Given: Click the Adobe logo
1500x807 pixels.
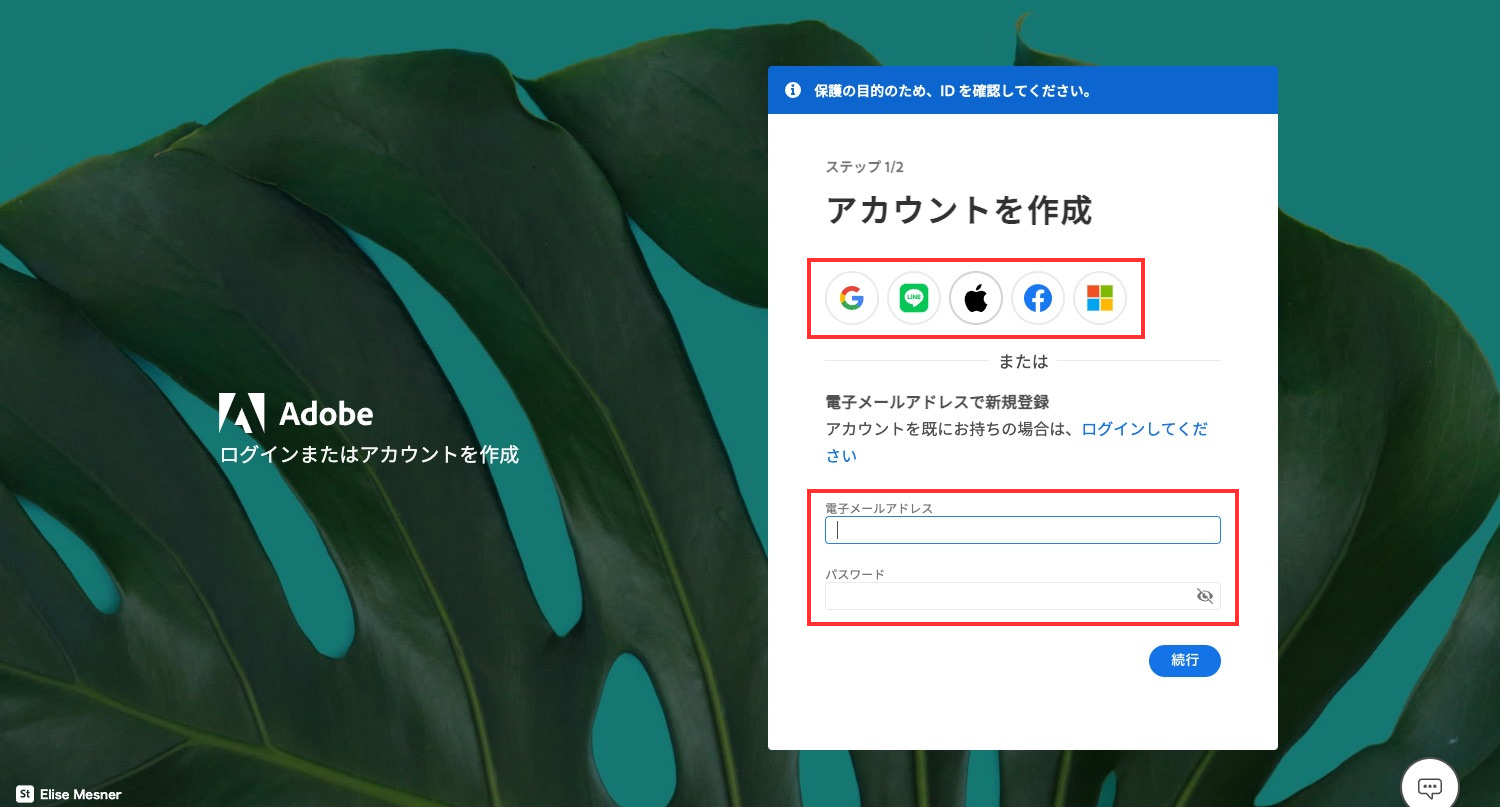Looking at the screenshot, I should coord(296,413).
